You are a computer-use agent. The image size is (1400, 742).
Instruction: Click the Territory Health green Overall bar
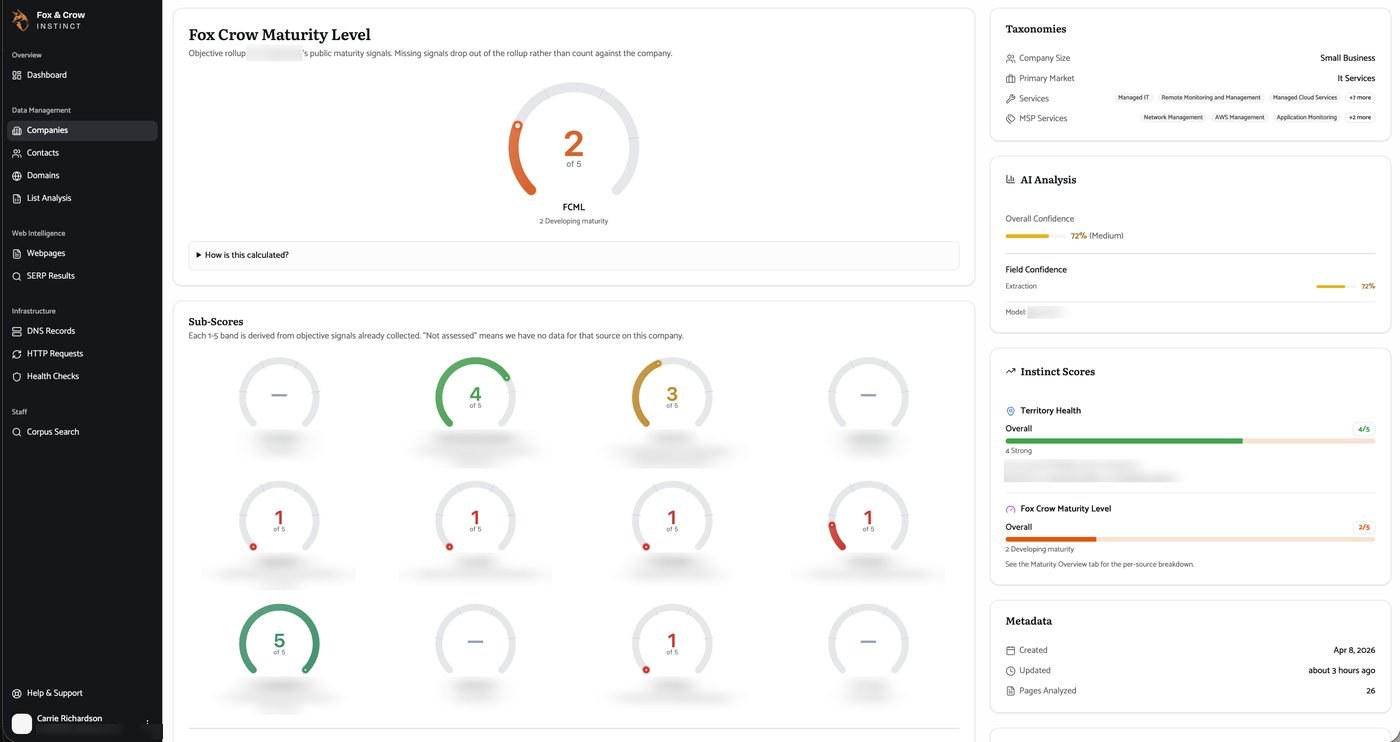pos(1190,440)
